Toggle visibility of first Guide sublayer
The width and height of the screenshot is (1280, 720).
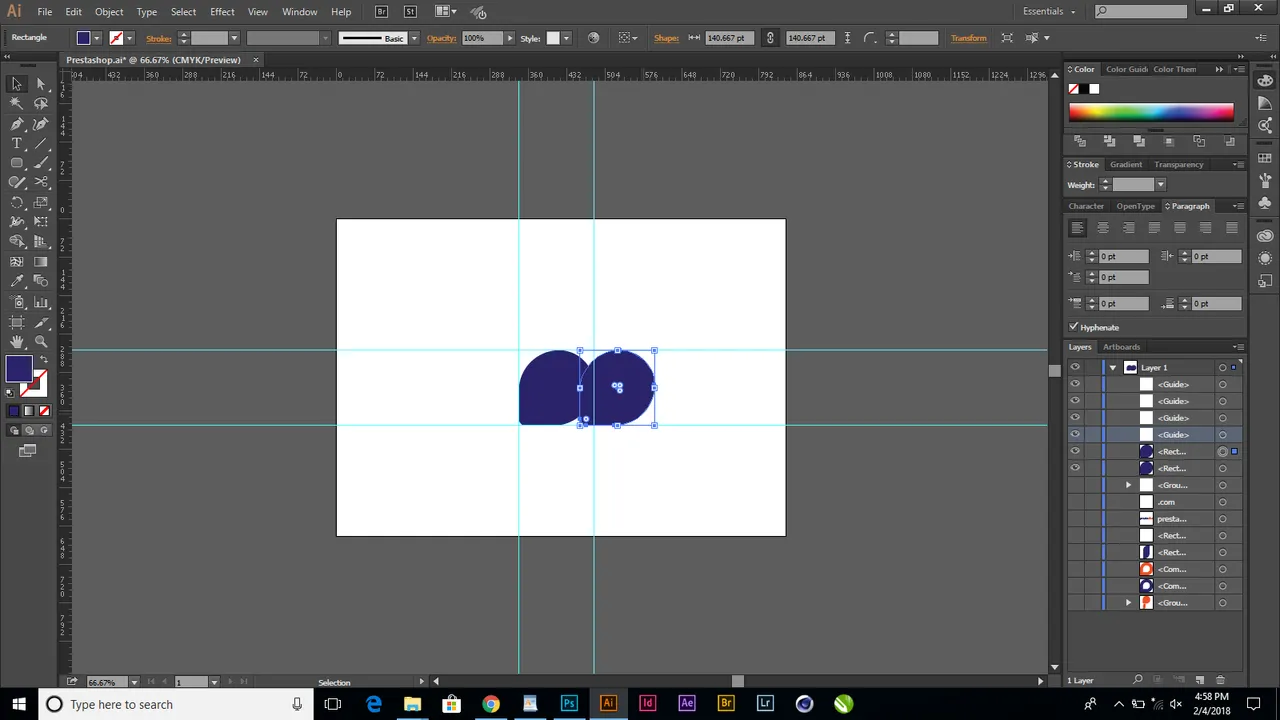(1075, 384)
